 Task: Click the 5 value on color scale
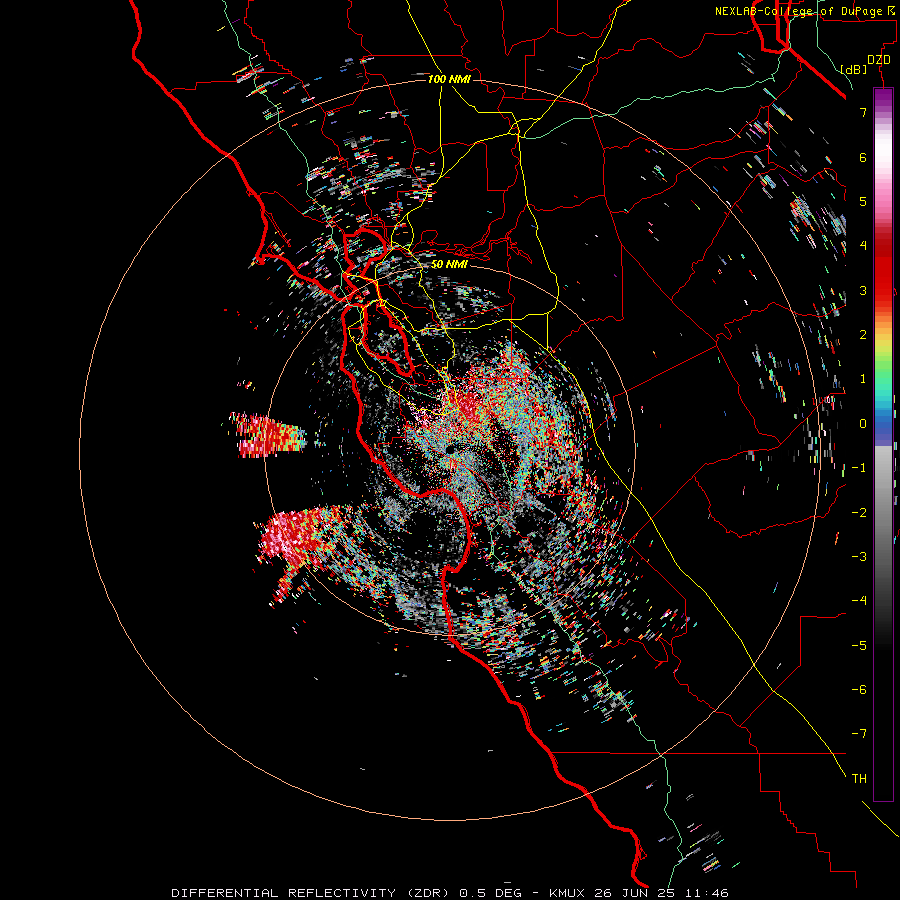(863, 201)
